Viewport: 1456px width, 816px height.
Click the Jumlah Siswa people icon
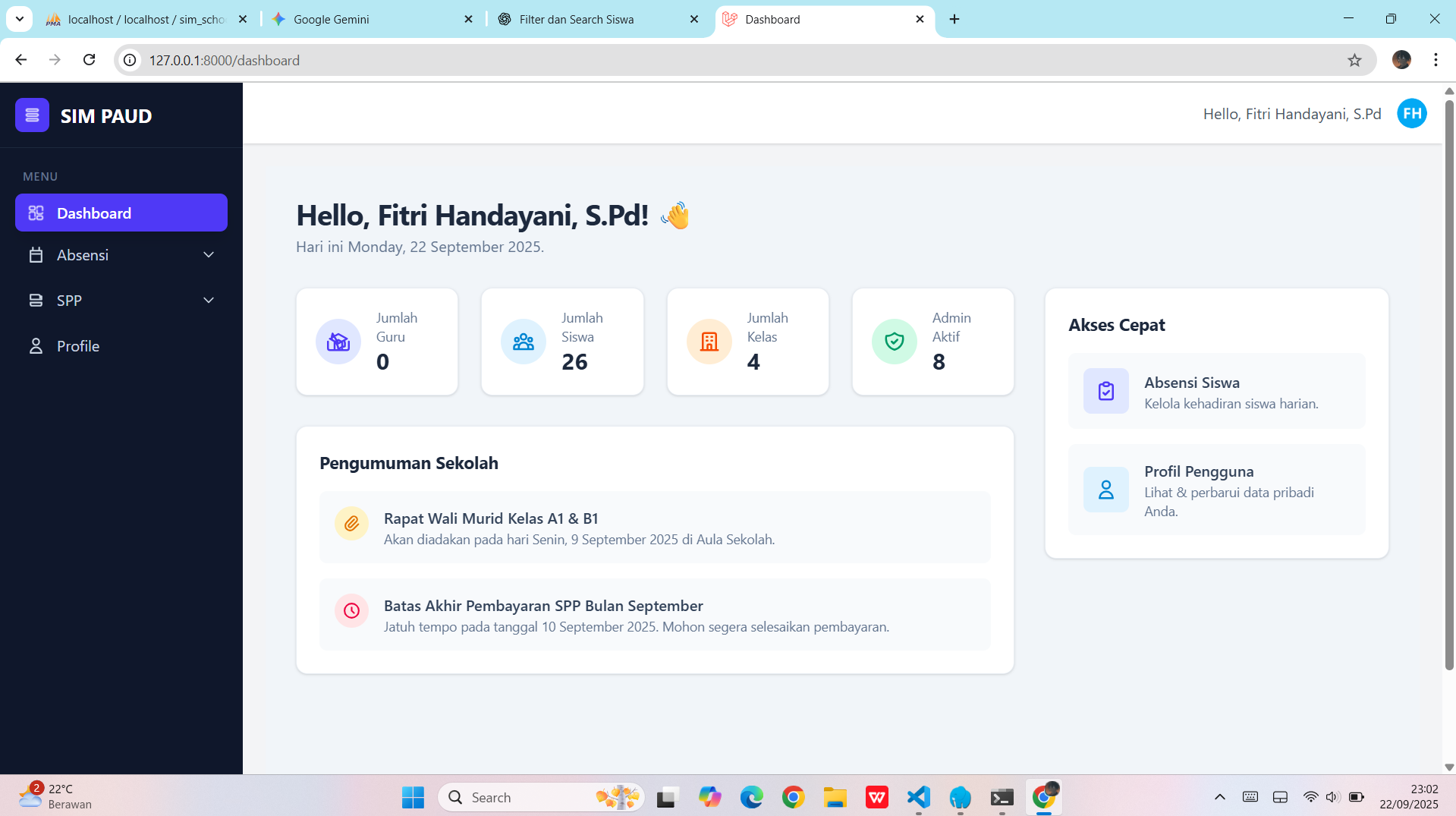[x=523, y=342]
